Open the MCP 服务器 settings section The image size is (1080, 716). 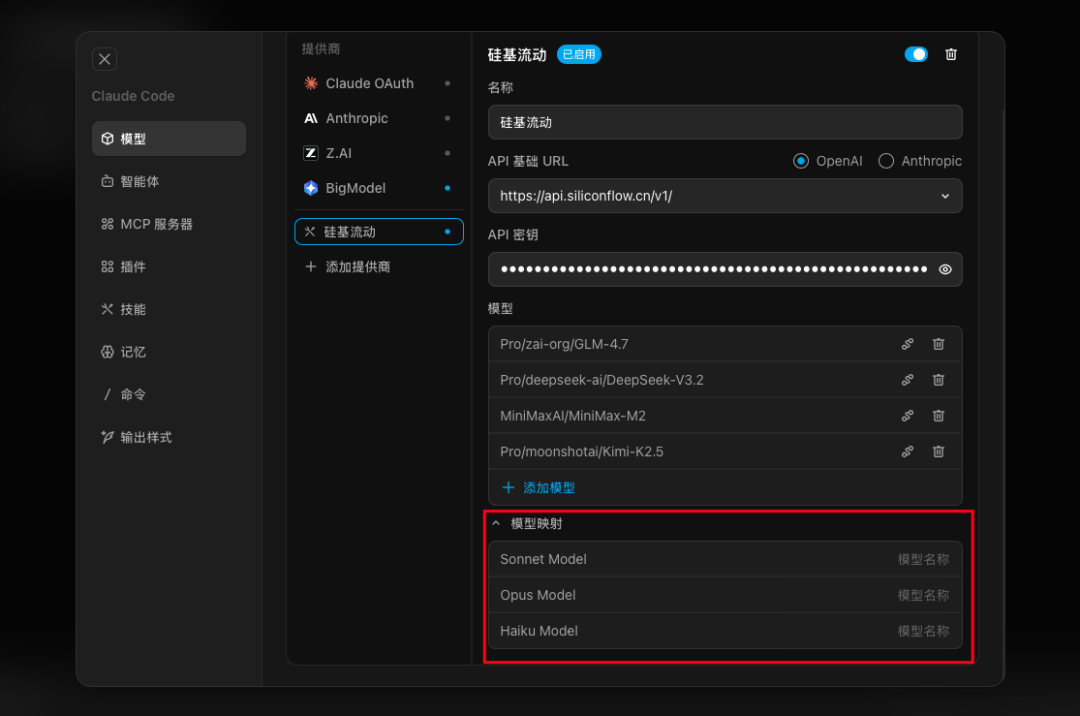pos(156,224)
